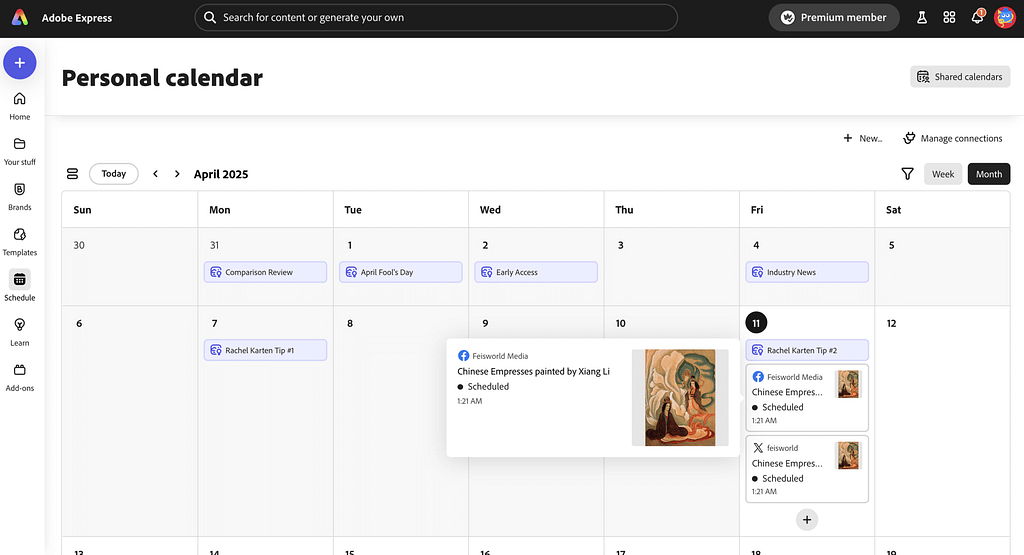This screenshot has height=555, width=1024.
Task: Open Templates in the sidebar
Action: point(20,241)
